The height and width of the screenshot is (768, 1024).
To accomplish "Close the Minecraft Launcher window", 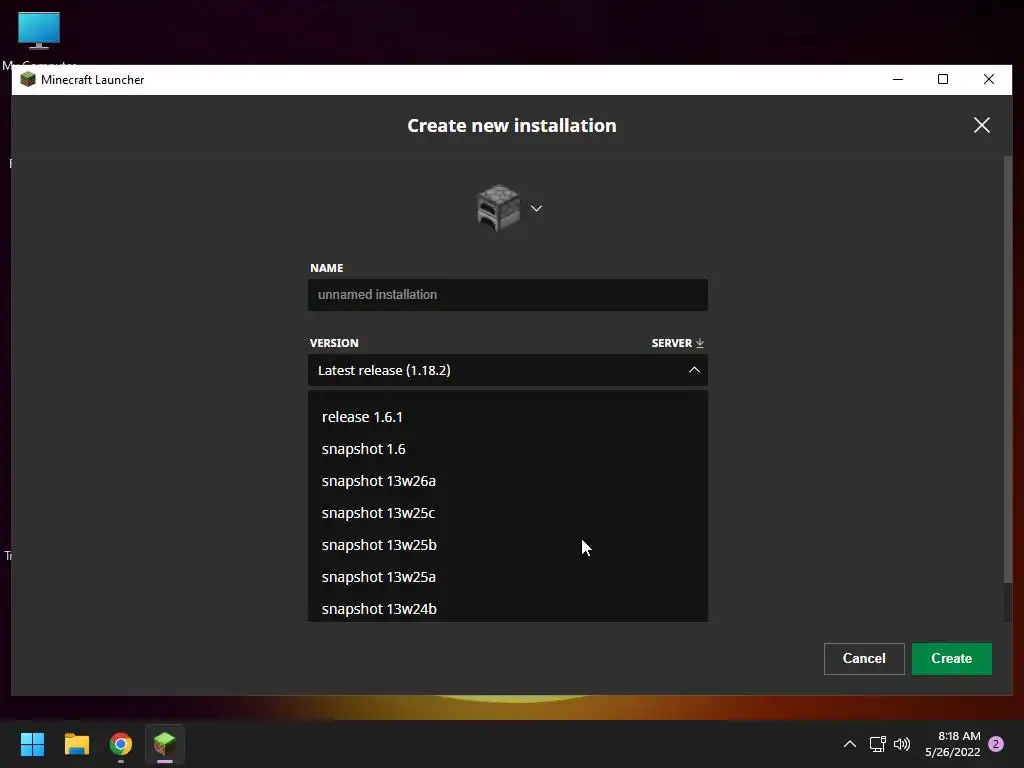I will coord(989,80).
